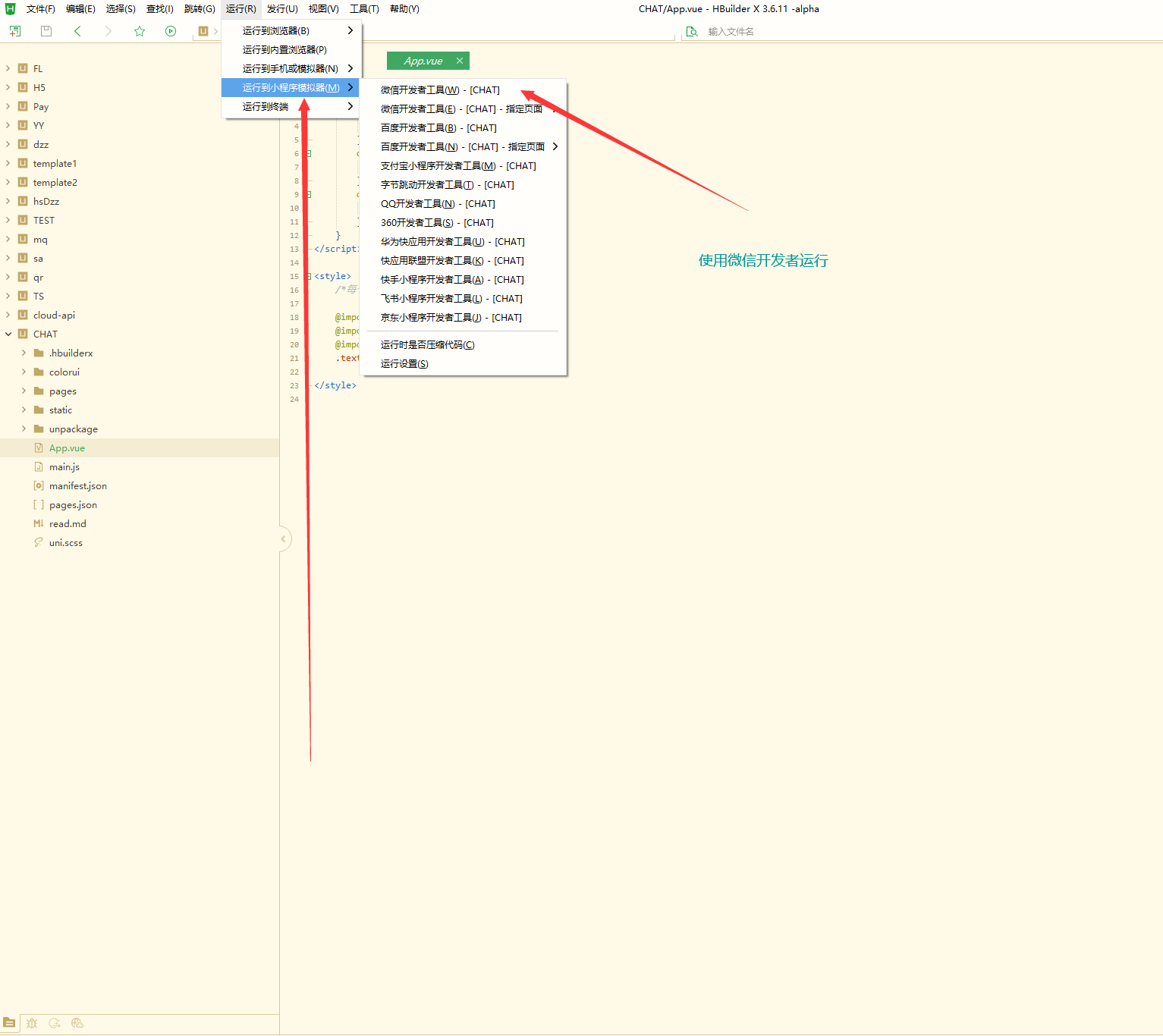Close the App.vue editor tab
Screen dimensions: 1163x1036
460,61
